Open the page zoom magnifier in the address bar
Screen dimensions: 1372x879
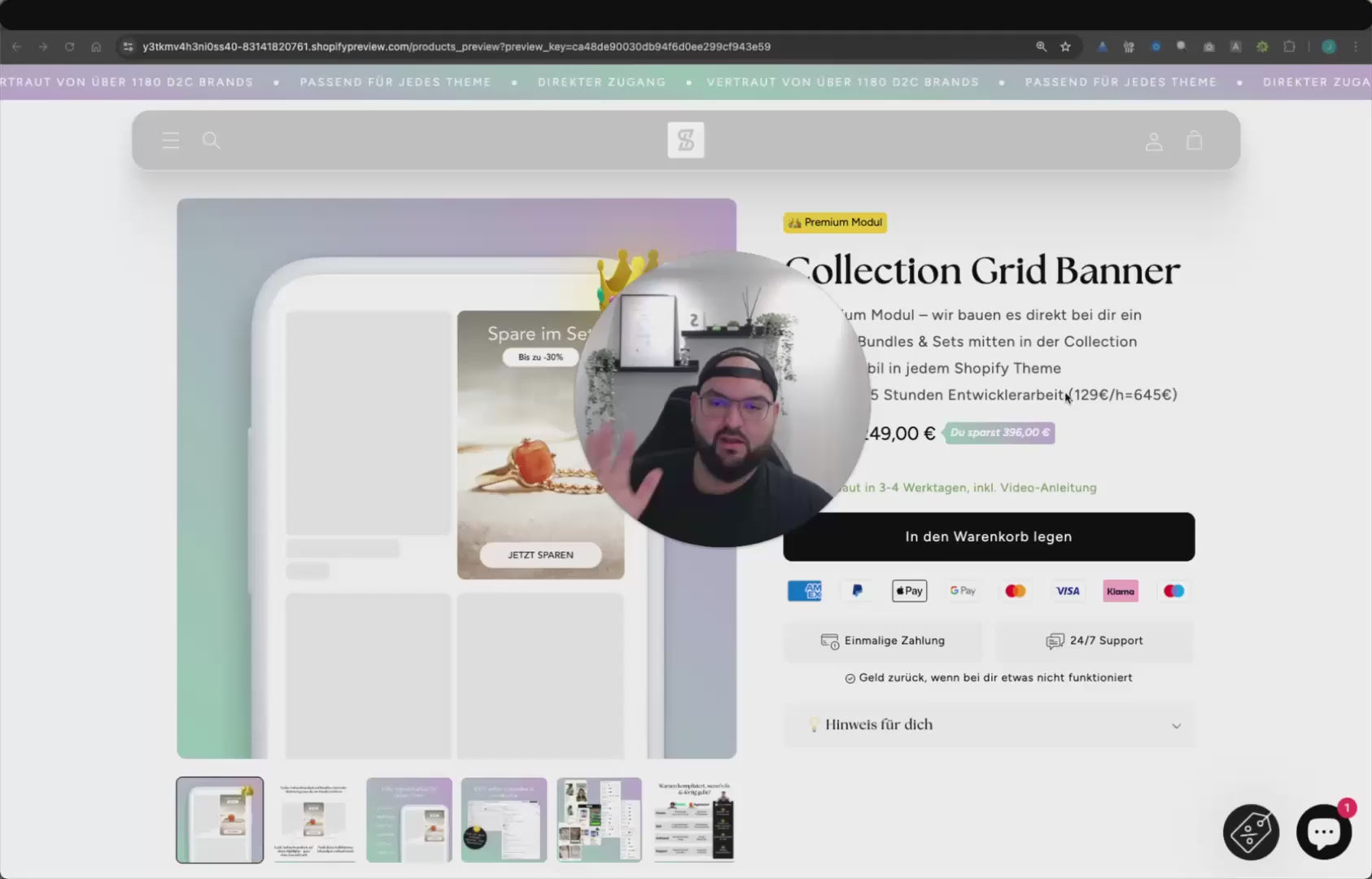coord(1042,46)
